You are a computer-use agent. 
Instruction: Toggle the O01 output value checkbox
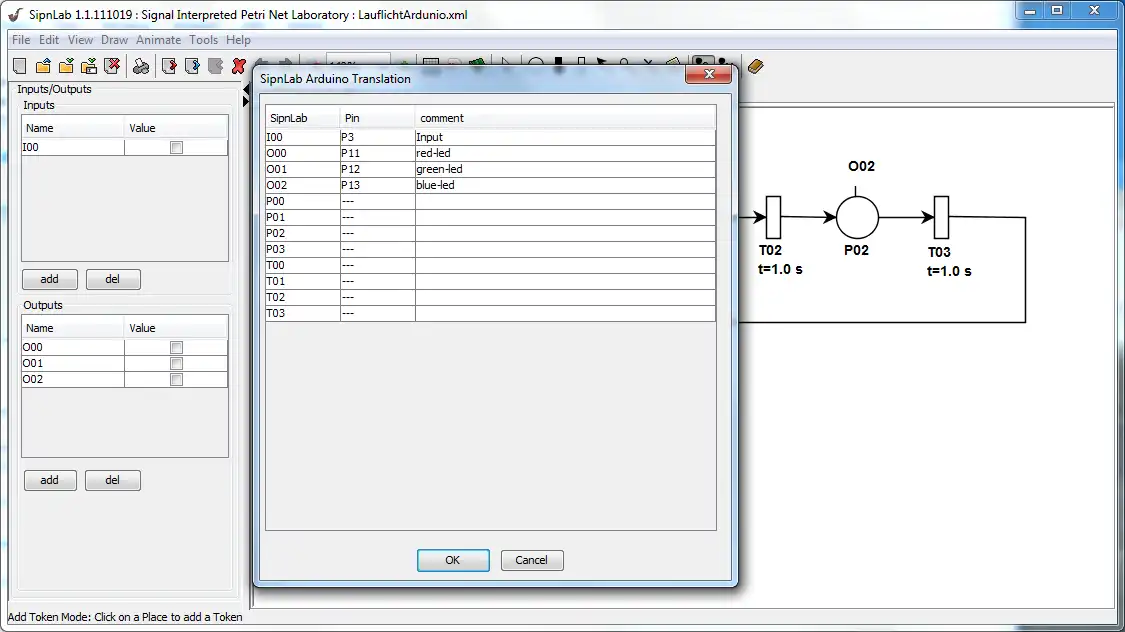(176, 363)
